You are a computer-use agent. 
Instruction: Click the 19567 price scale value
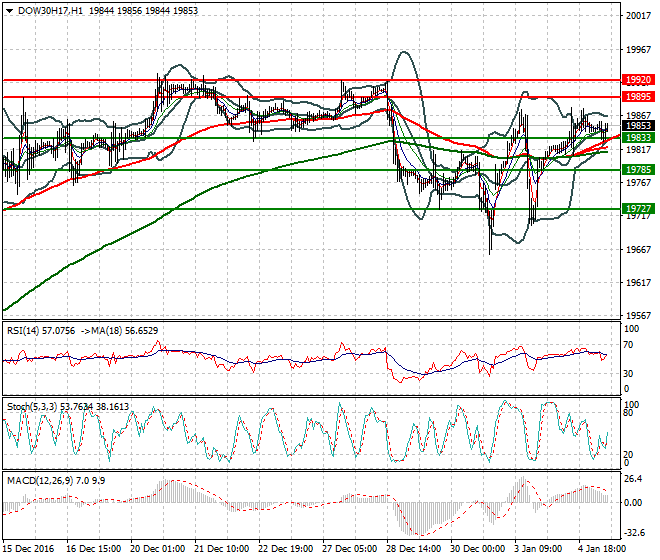tap(639, 315)
